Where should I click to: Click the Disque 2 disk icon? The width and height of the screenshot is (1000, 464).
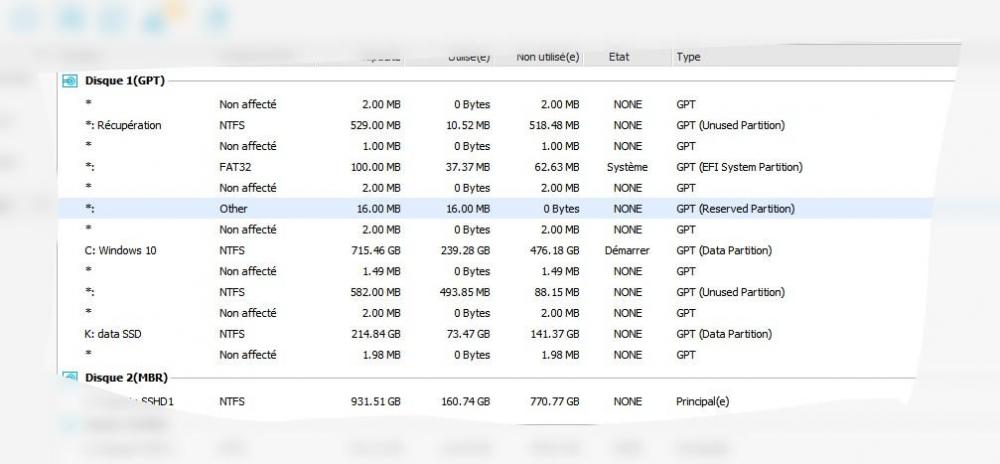70,377
